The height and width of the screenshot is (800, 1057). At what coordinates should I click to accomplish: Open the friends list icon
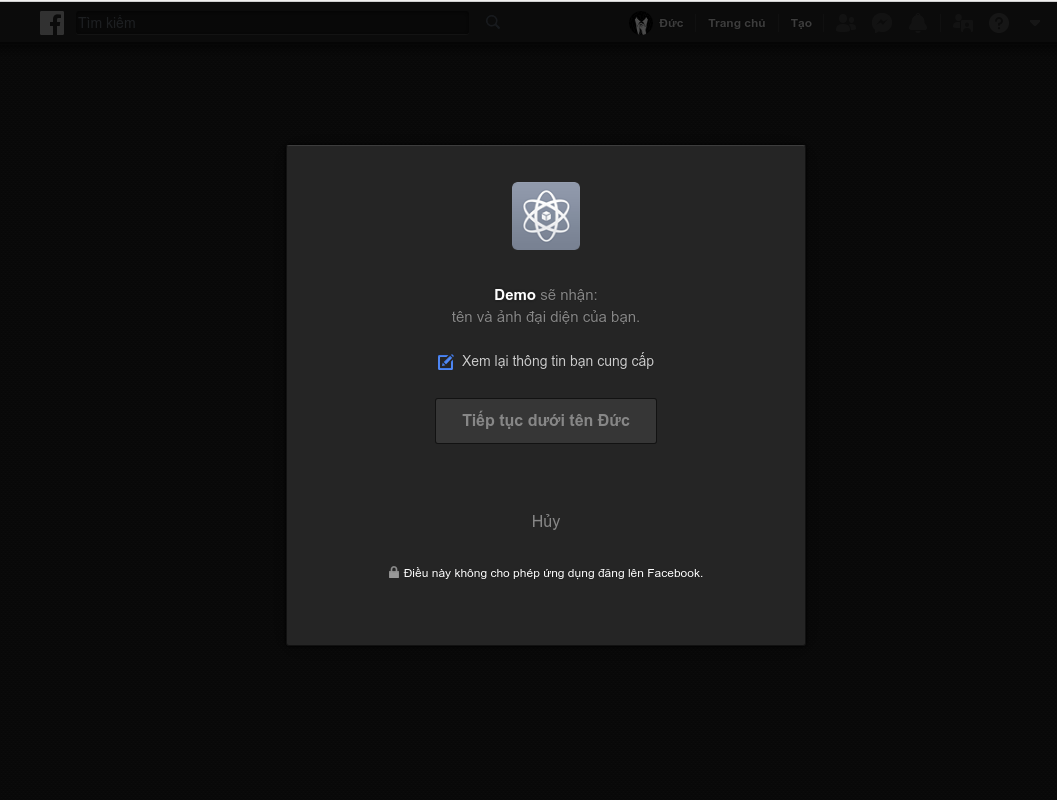coord(963,23)
